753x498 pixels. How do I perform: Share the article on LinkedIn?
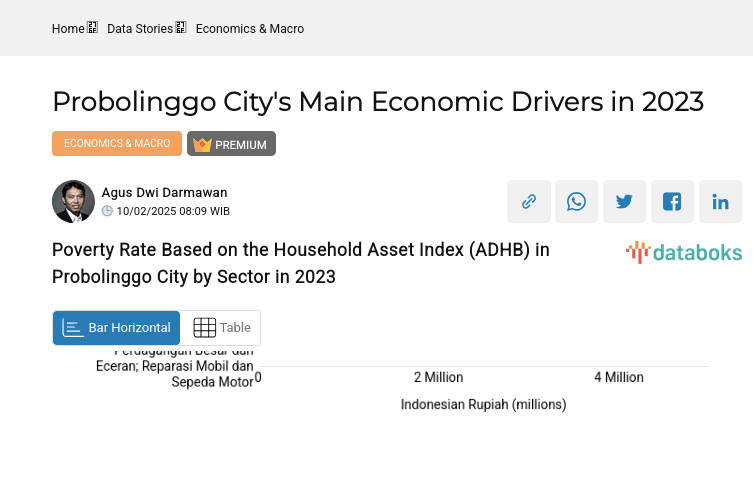coord(720,201)
